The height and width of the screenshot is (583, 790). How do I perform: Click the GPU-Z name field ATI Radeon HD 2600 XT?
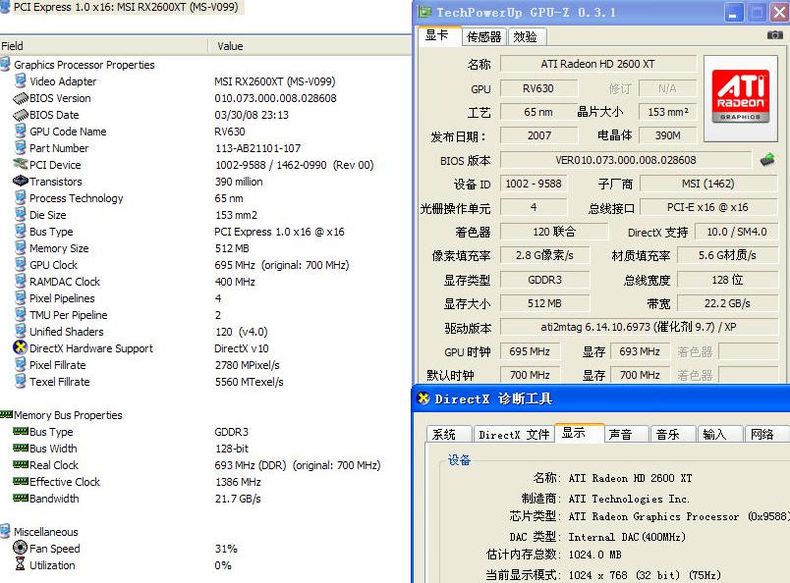tap(598, 64)
